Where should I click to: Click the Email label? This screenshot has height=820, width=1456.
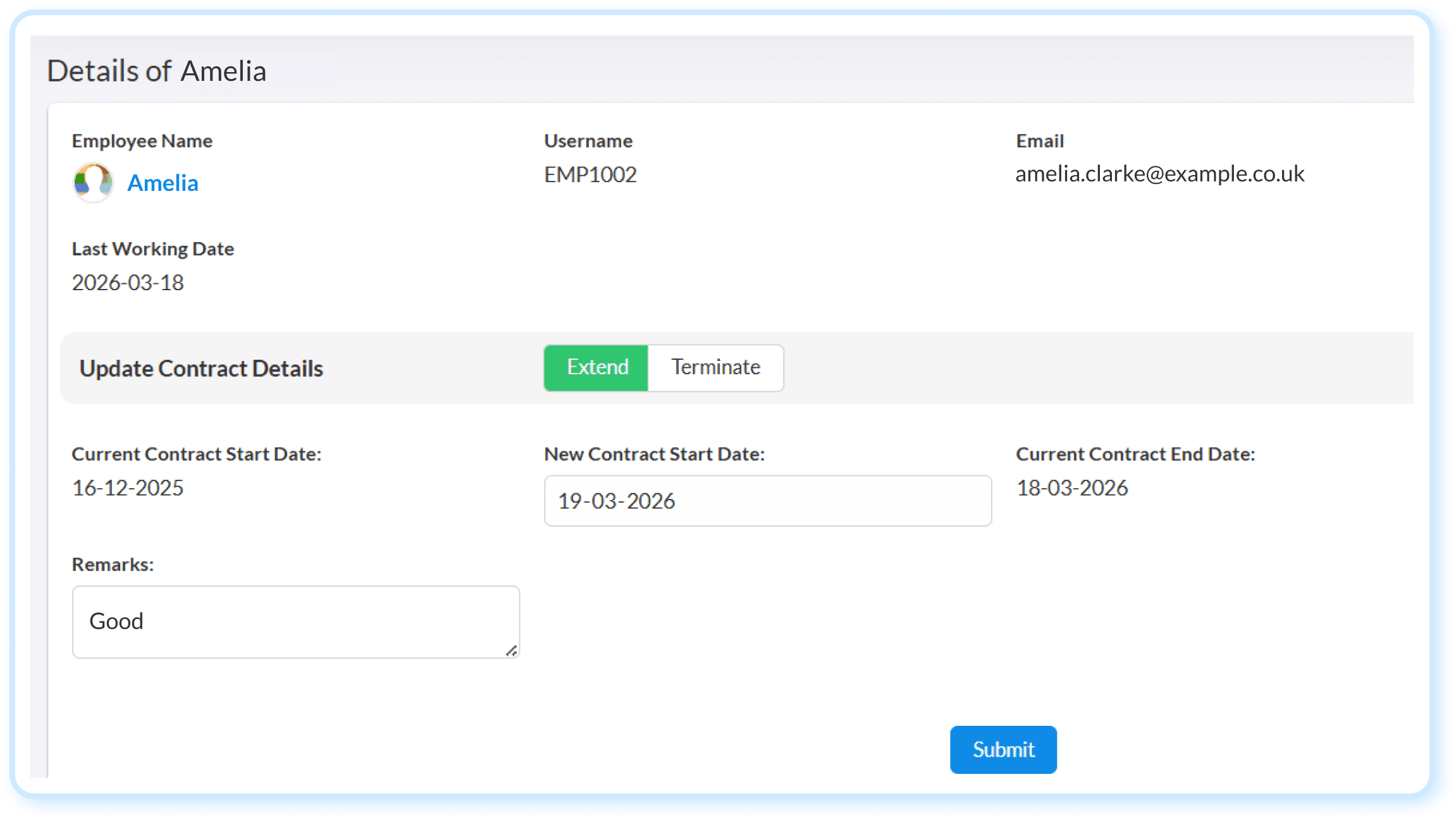click(1040, 141)
